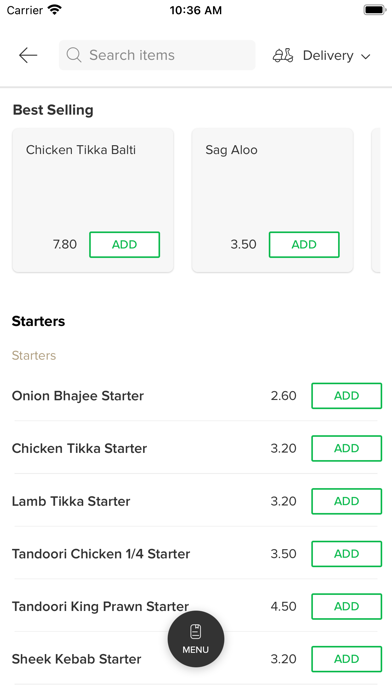Add Lamb Tikka Starter

pyautogui.click(x=346, y=501)
